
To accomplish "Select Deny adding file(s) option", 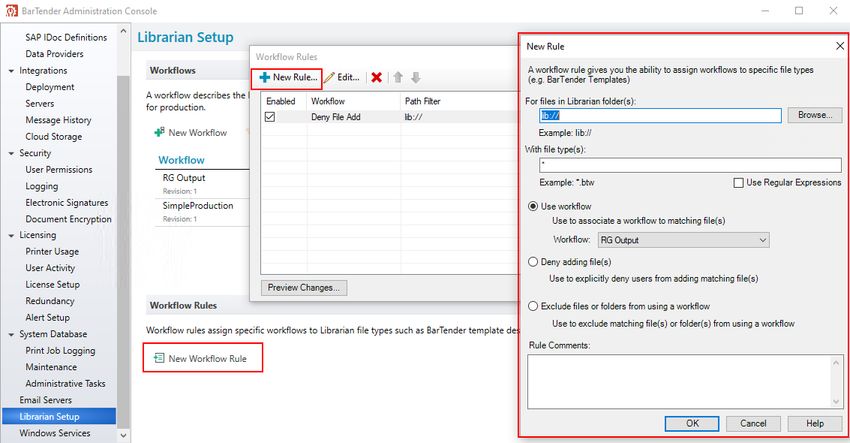I will [533, 262].
